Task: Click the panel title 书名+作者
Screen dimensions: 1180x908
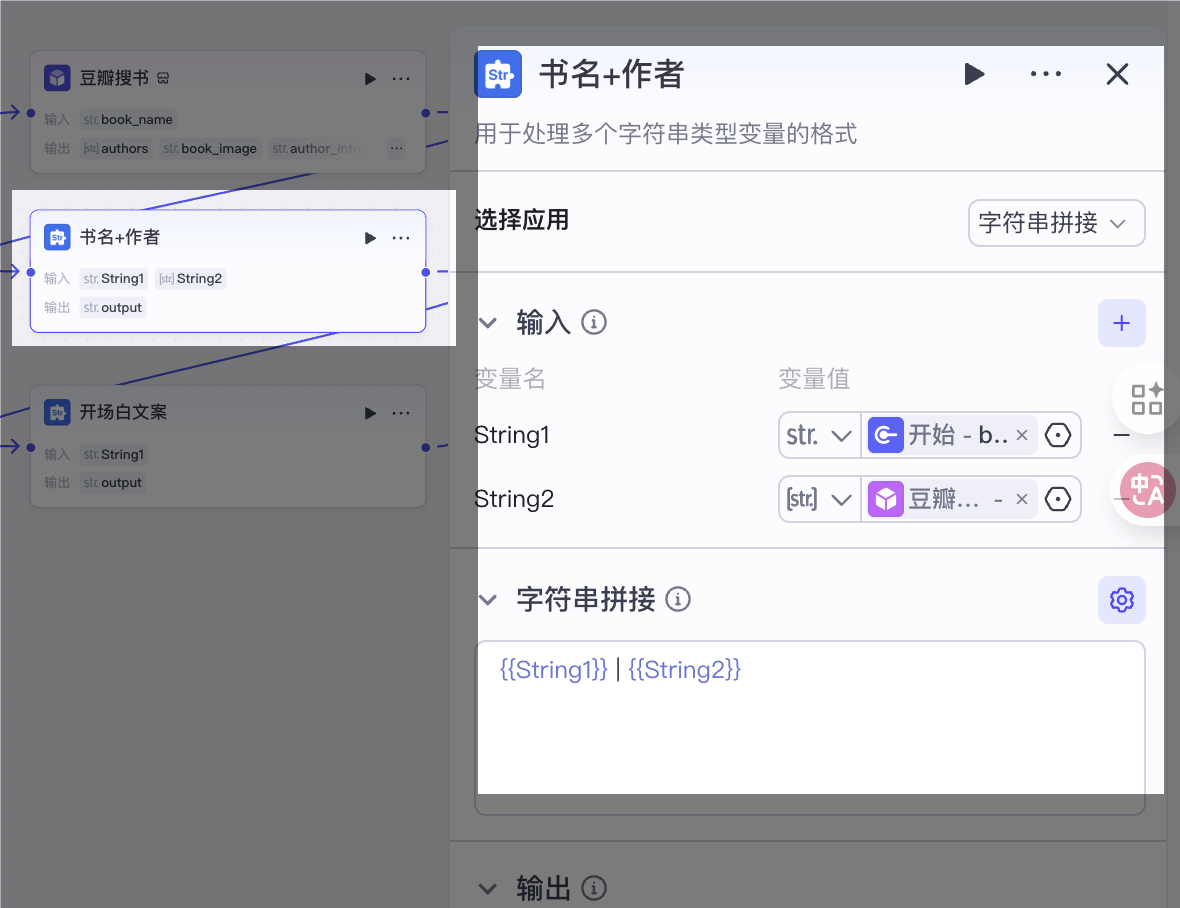Action: (x=611, y=74)
